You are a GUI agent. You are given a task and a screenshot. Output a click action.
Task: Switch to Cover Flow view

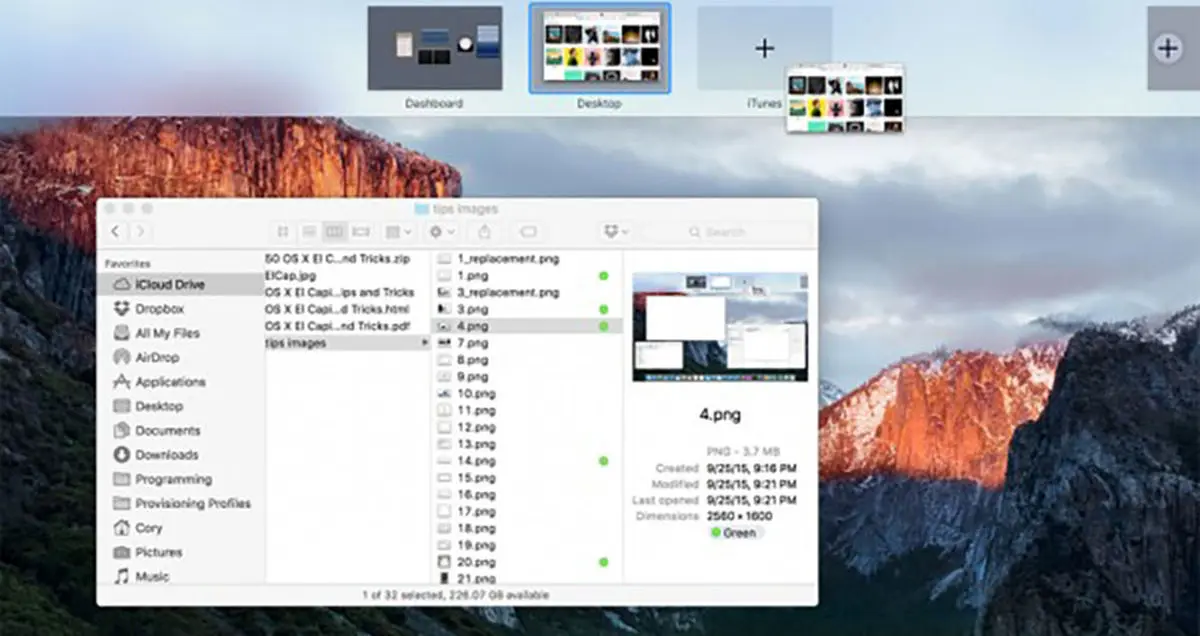[x=361, y=230]
